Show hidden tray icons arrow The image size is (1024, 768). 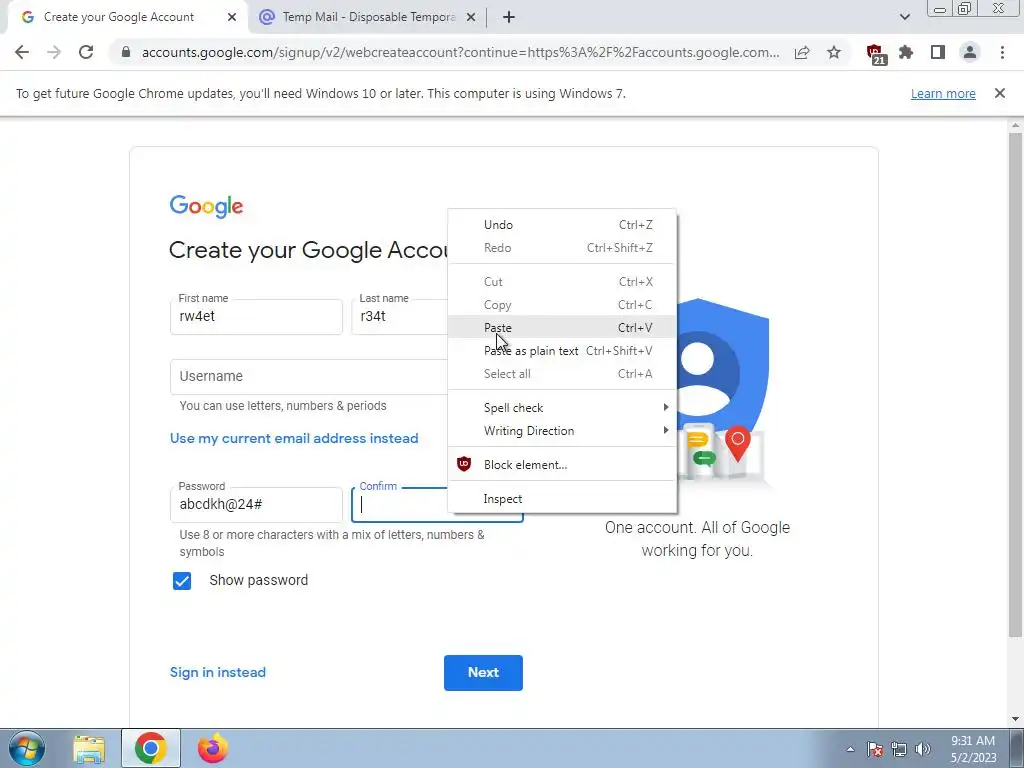click(850, 749)
